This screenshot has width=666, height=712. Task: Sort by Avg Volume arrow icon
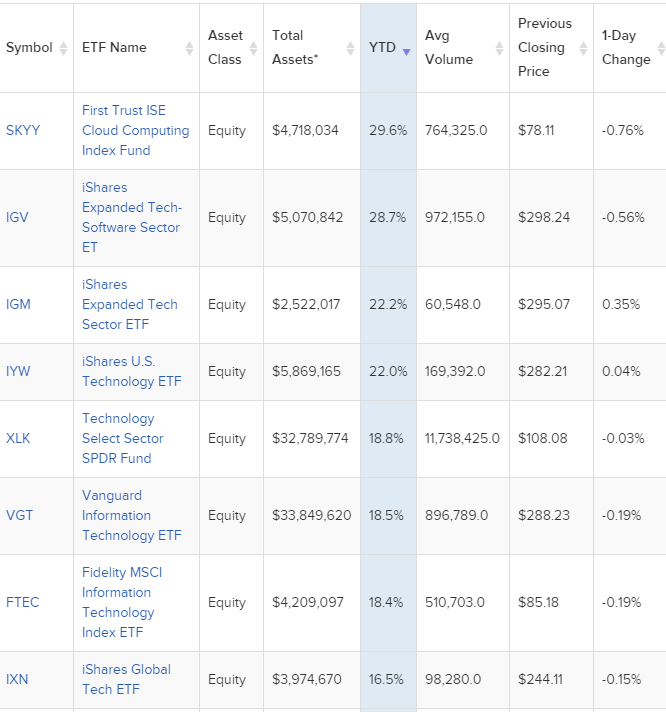click(x=500, y=48)
